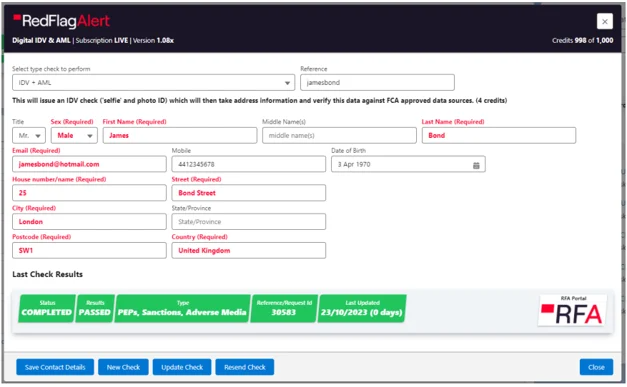
Task: Click the City field with London
Action: pyautogui.click(x=89, y=222)
